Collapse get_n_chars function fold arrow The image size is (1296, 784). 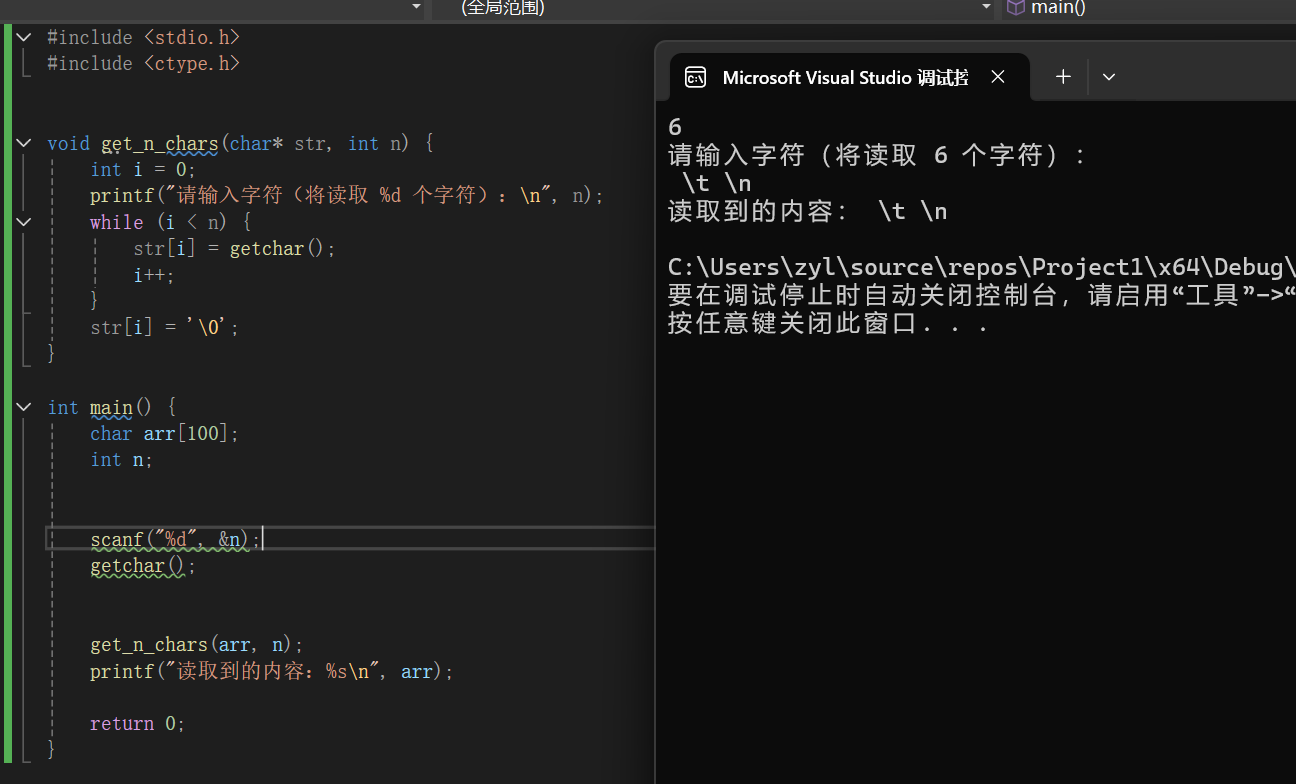coord(24,143)
